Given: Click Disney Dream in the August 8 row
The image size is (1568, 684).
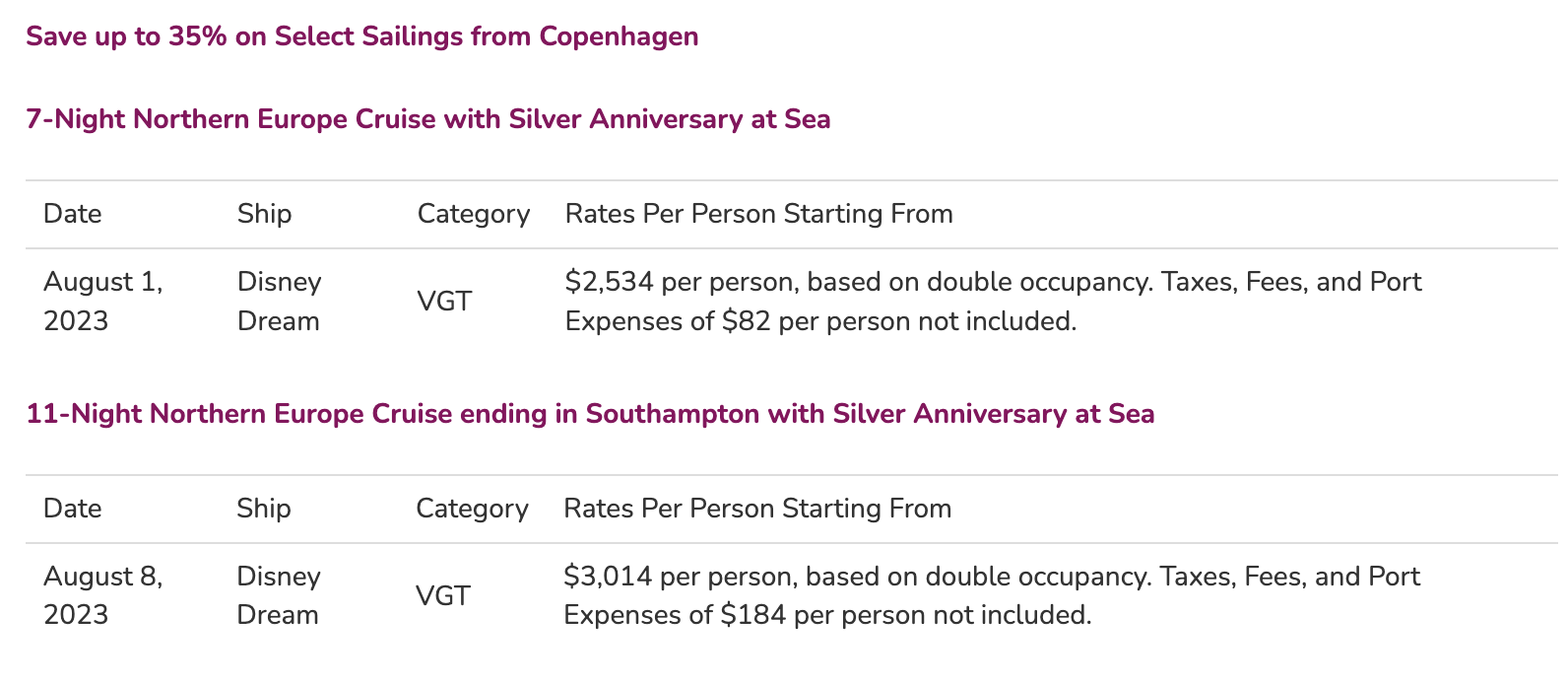Looking at the screenshot, I should pos(279,595).
